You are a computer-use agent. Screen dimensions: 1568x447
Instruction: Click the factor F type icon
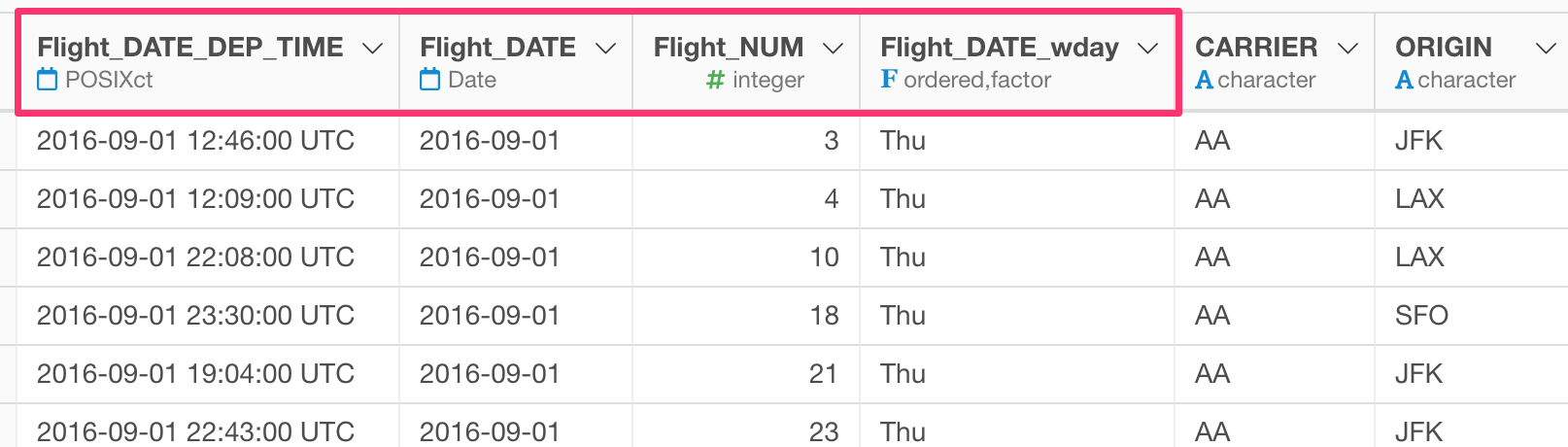tap(889, 80)
